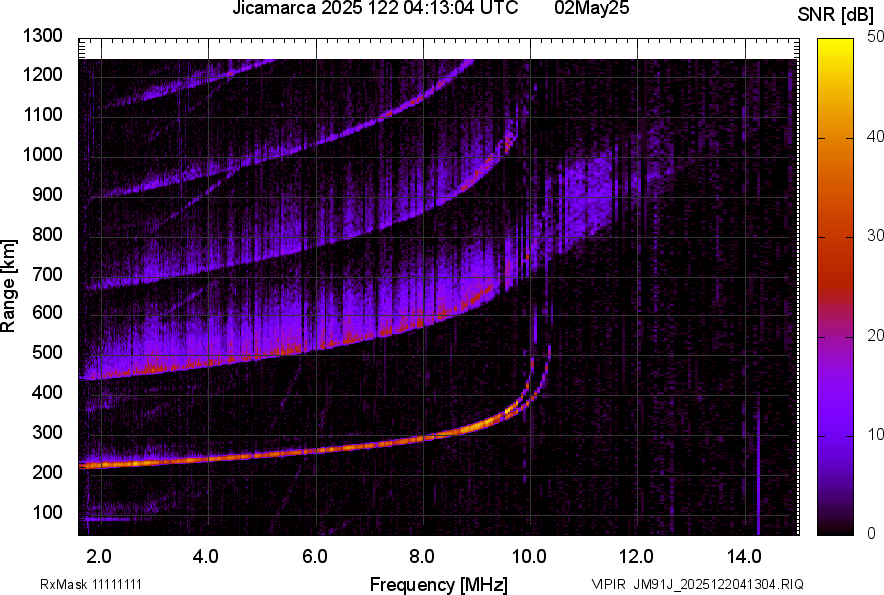Image resolution: width=884 pixels, height=595 pixels.
Task: Click the title text 'Jicamarca 2025 122 04:13:04 UTC'
Action: pos(375,8)
